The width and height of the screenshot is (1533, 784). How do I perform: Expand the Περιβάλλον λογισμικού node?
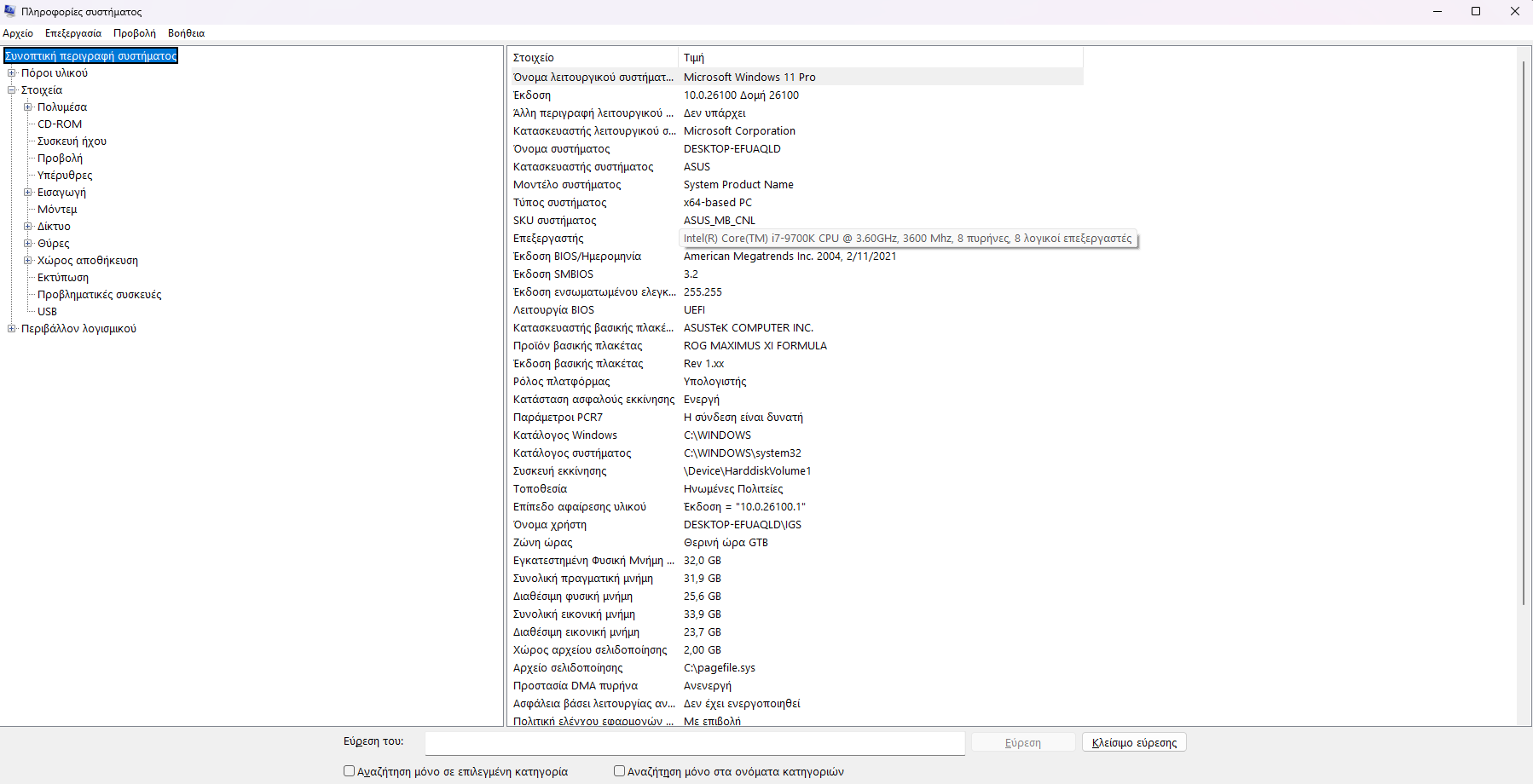(12, 329)
